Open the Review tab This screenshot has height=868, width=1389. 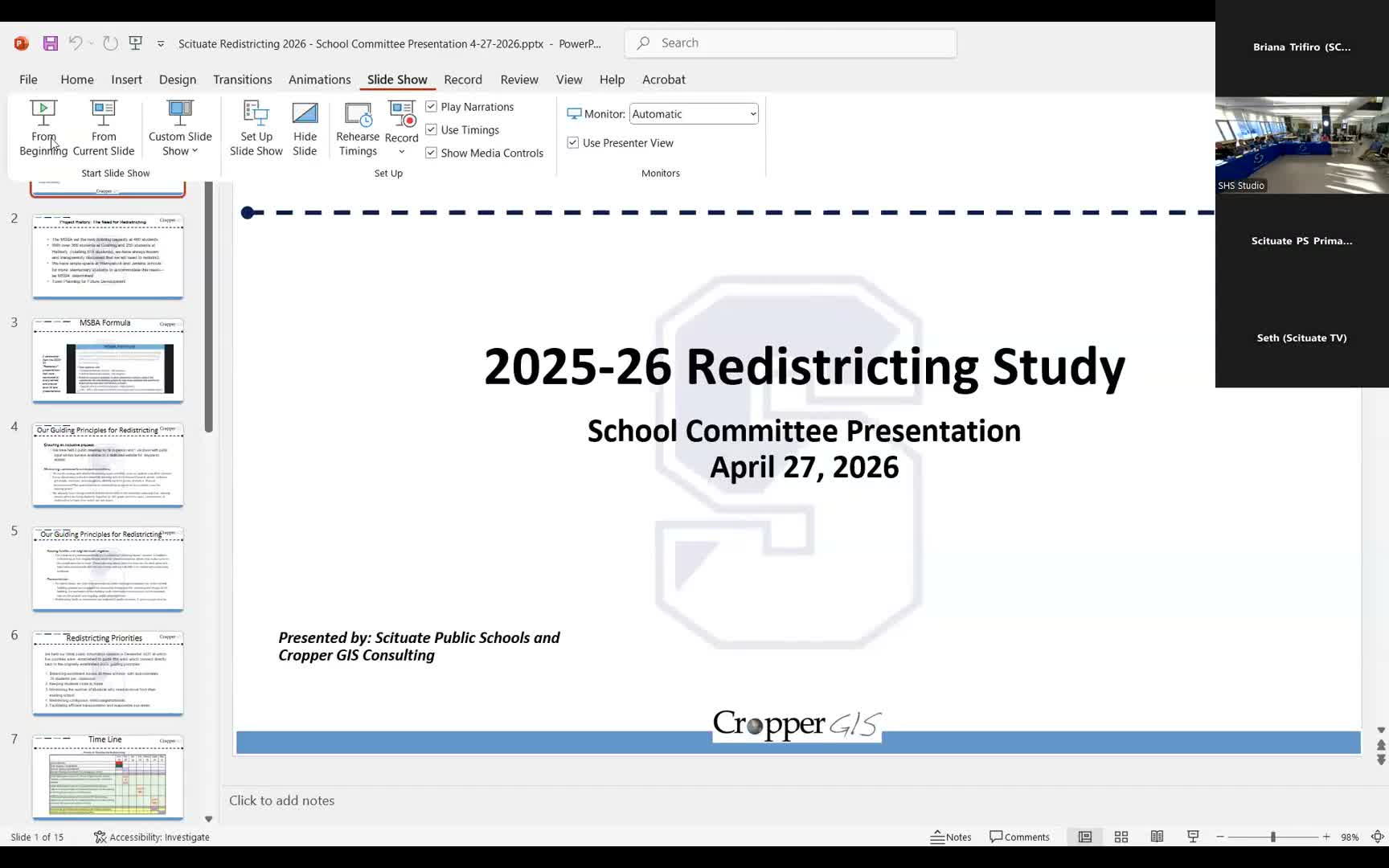(x=519, y=80)
